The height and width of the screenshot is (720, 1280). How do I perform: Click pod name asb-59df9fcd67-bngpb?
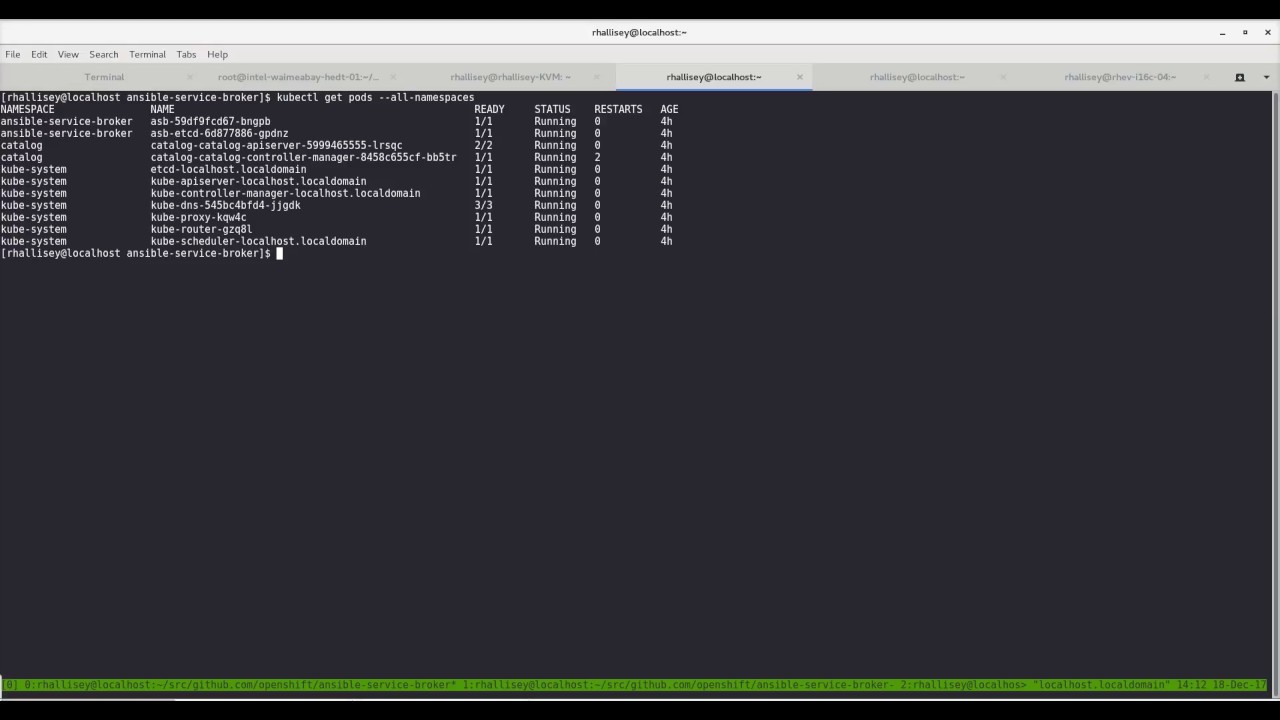(210, 121)
